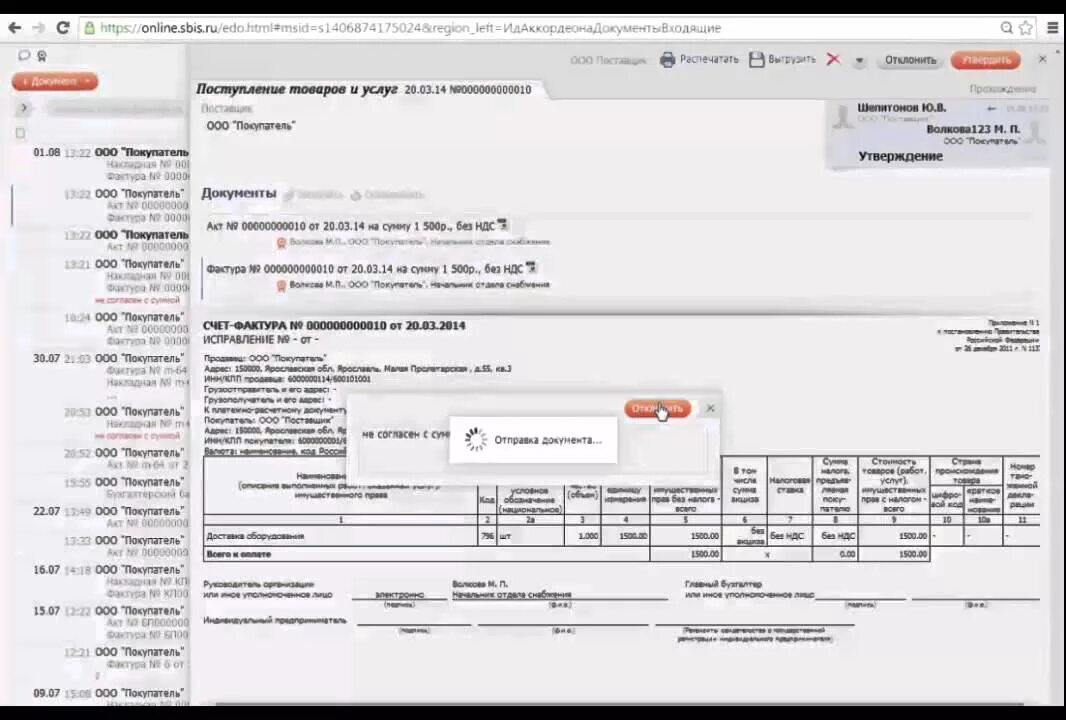
Task: Open the 15.07 12:22 ООО Покупатель entry
Action: coord(110,622)
